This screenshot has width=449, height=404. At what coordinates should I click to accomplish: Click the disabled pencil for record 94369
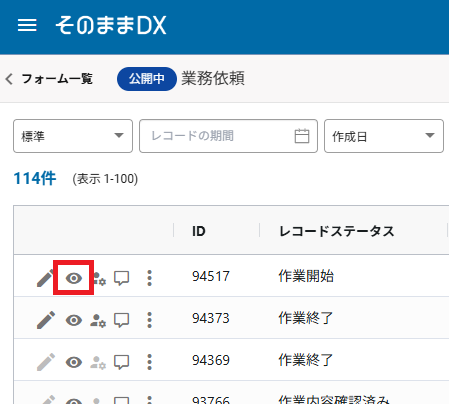pyautogui.click(x=46, y=362)
